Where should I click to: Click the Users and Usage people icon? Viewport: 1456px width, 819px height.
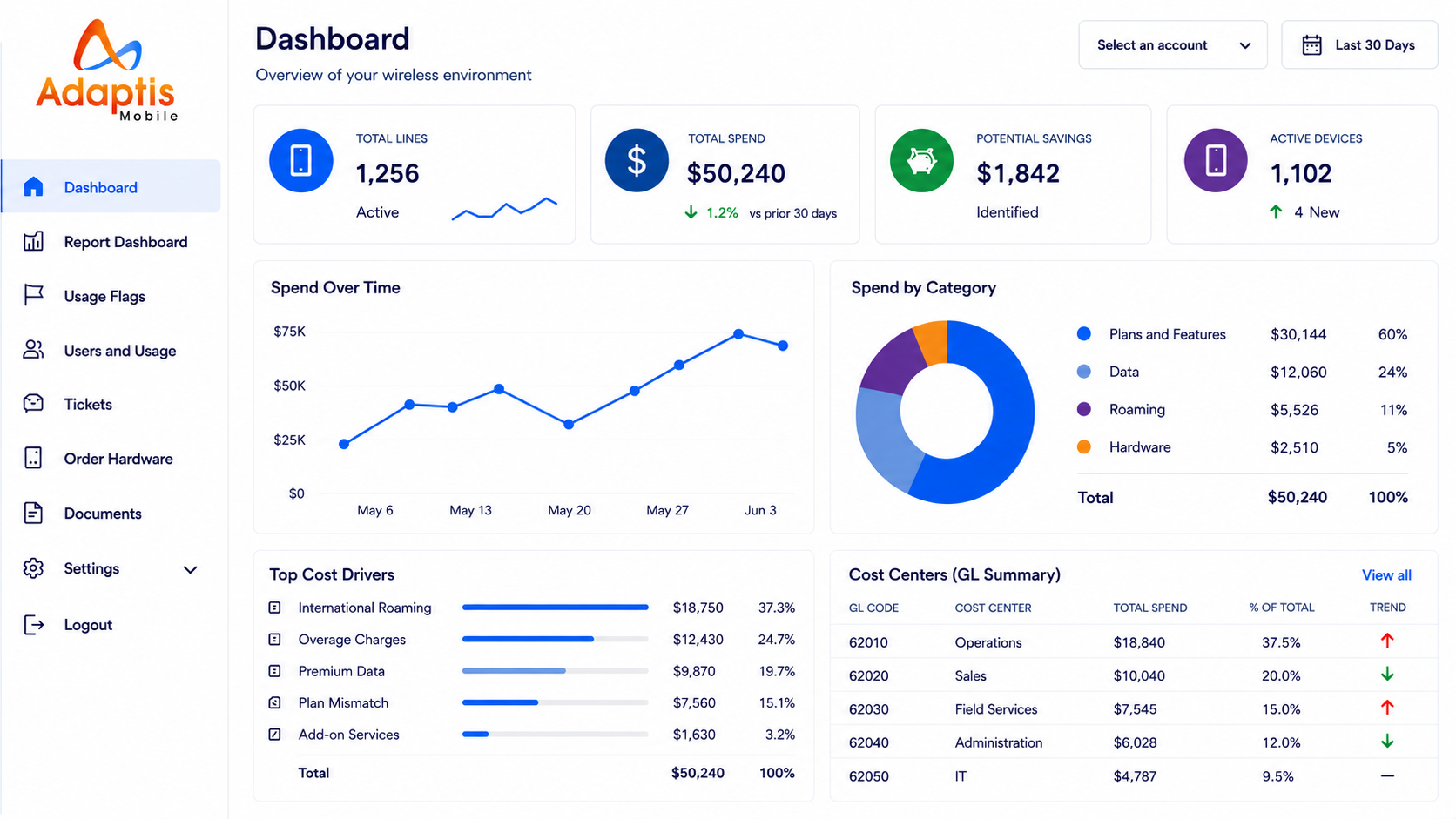(x=33, y=350)
